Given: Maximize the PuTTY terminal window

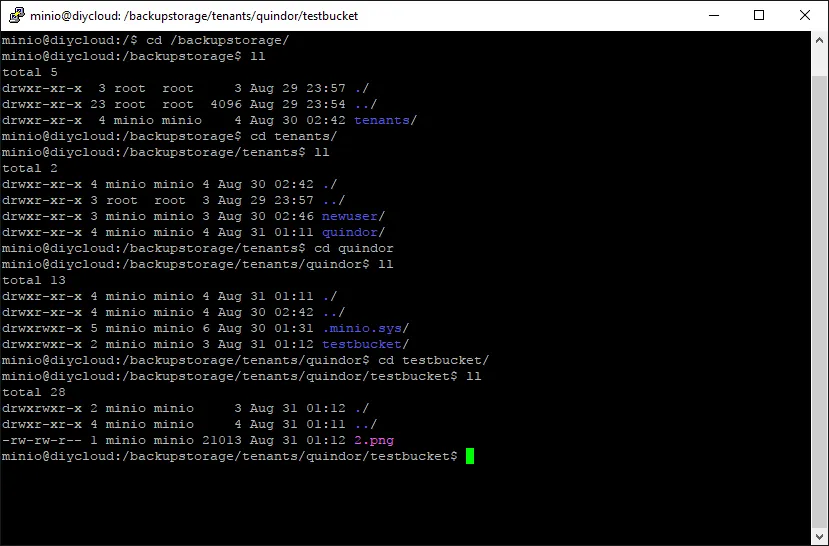Looking at the screenshot, I should (x=759, y=15).
